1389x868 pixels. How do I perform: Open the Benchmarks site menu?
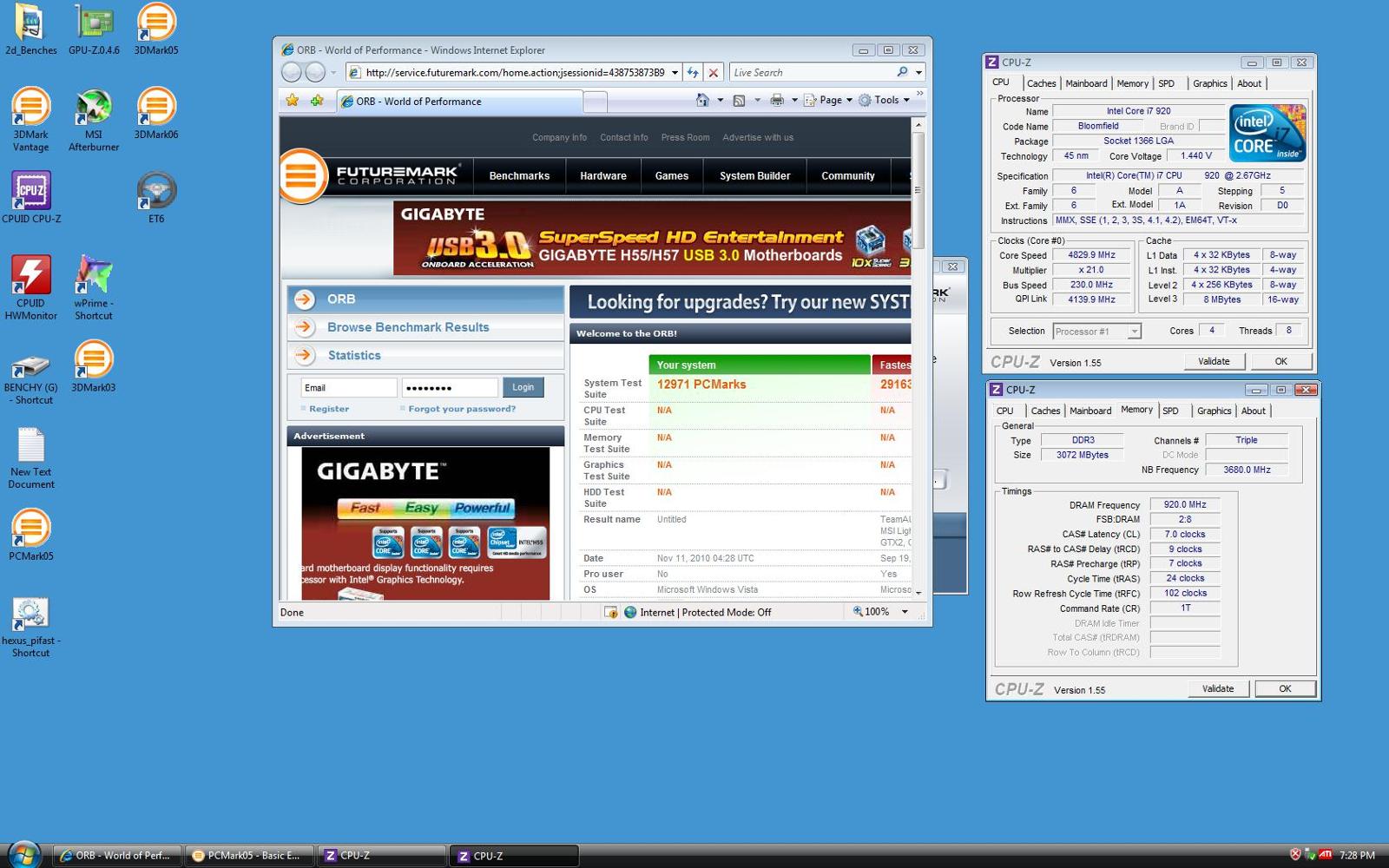519,176
